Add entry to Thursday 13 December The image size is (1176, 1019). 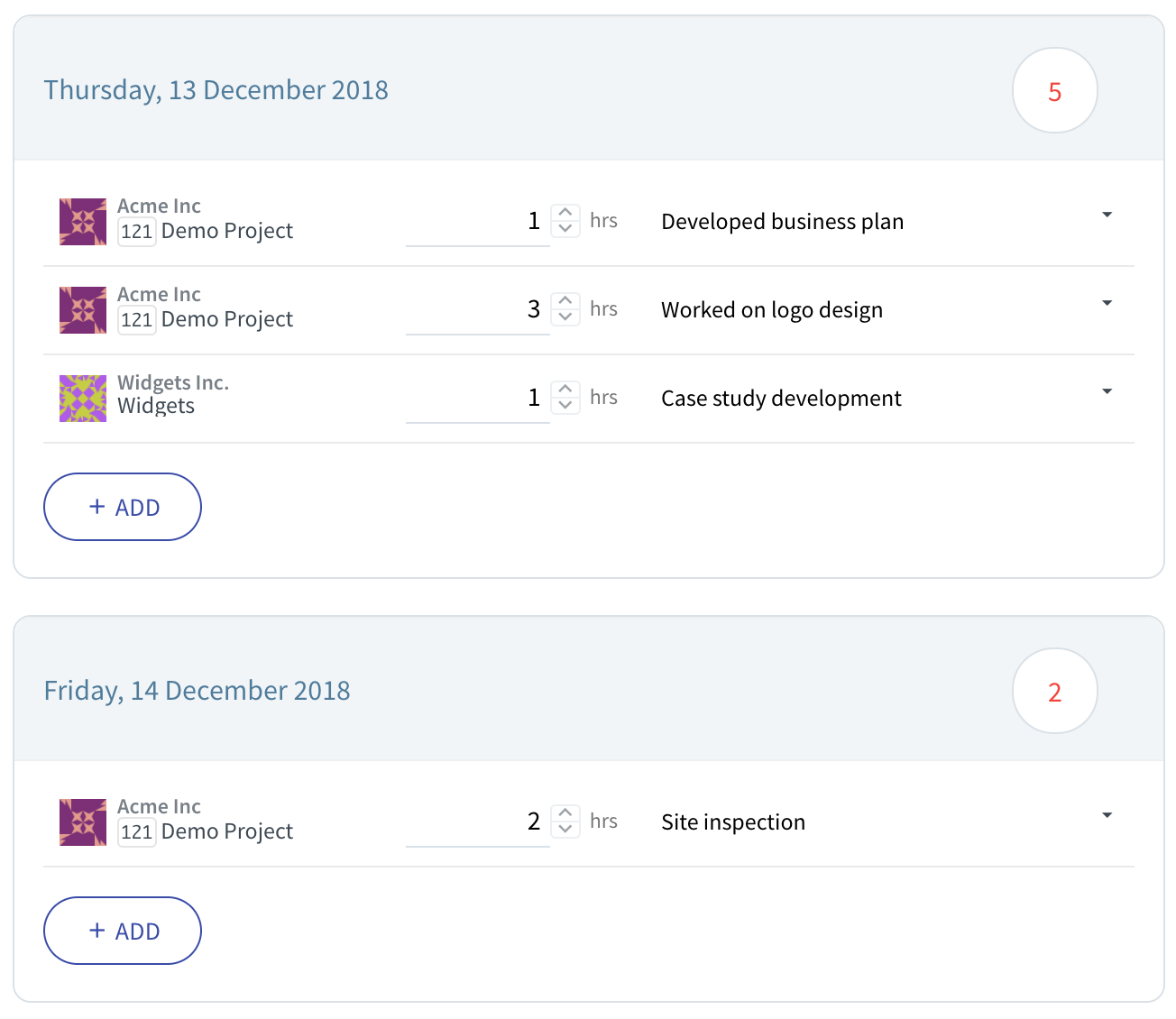123,507
